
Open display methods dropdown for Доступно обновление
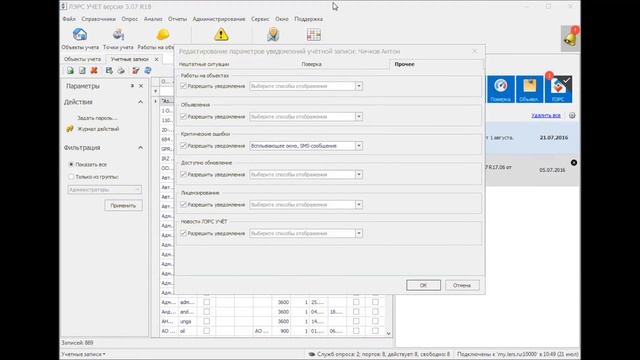point(358,174)
